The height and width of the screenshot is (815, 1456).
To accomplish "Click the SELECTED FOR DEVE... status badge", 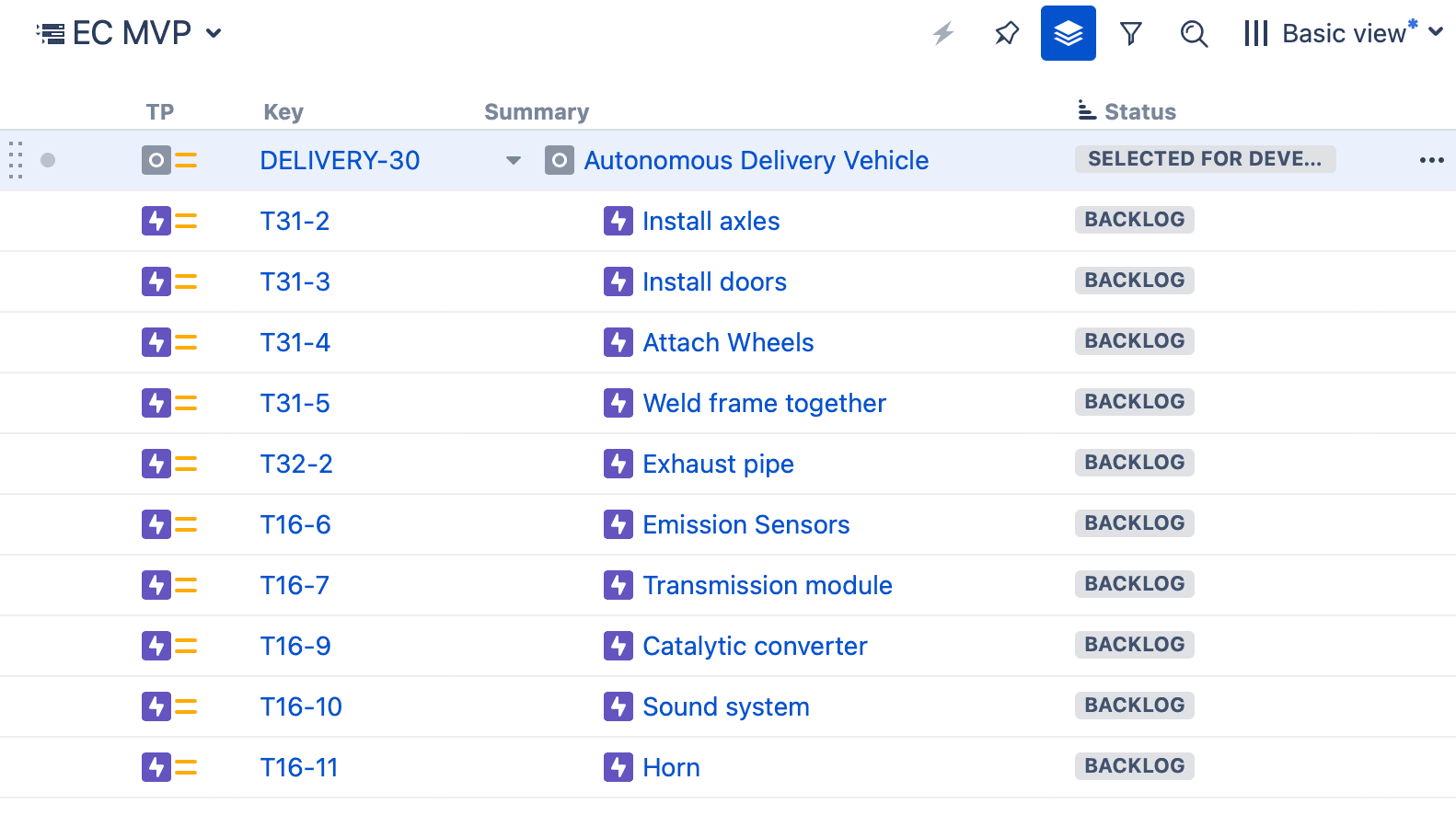I will click(x=1204, y=159).
